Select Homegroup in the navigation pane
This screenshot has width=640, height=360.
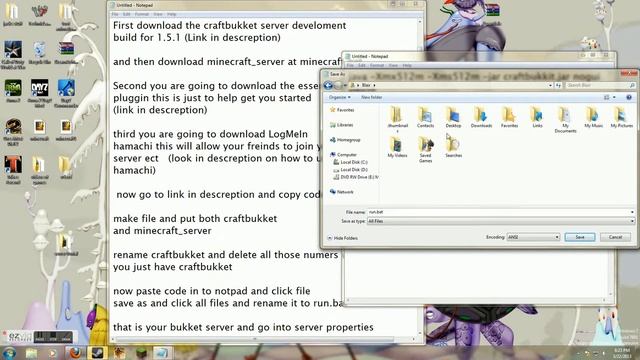point(345,140)
